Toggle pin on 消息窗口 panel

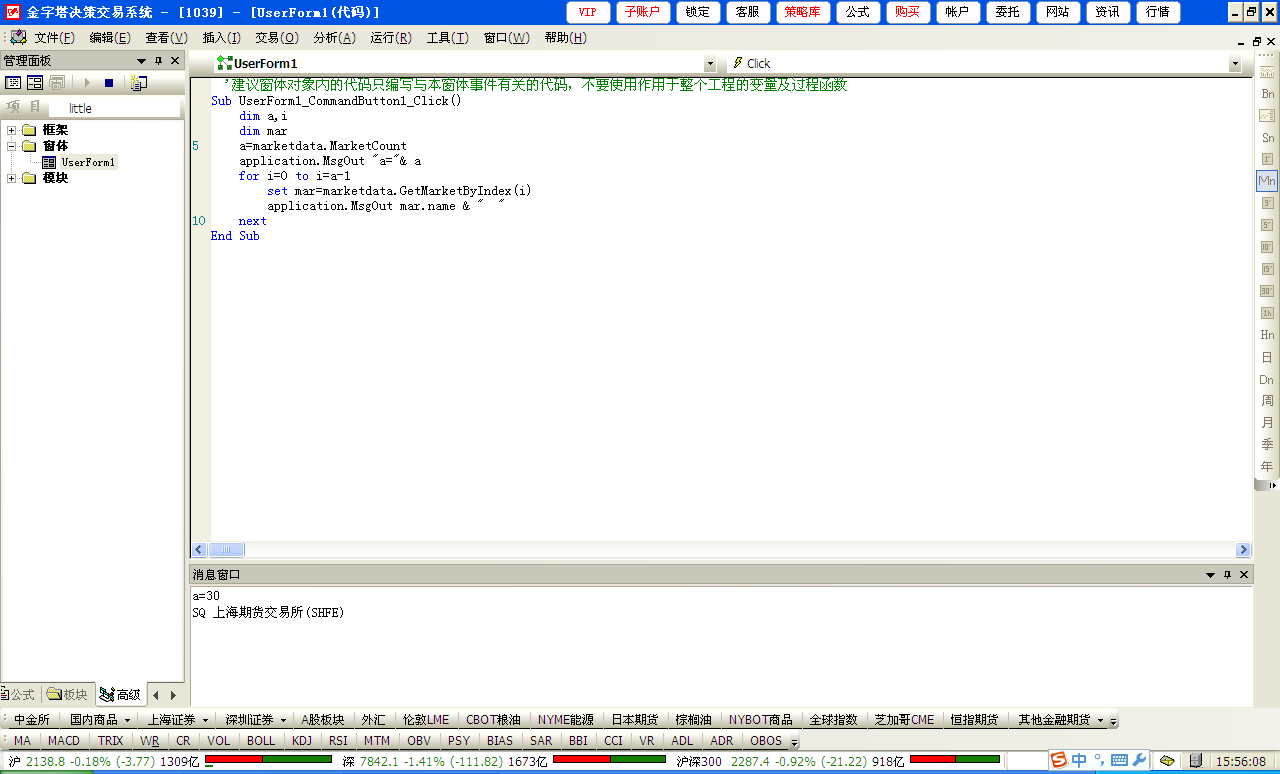[x=1227, y=575]
